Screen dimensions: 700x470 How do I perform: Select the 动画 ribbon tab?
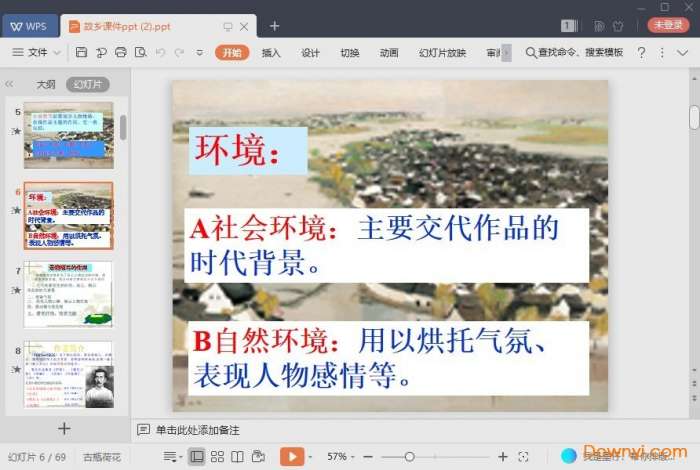389,53
